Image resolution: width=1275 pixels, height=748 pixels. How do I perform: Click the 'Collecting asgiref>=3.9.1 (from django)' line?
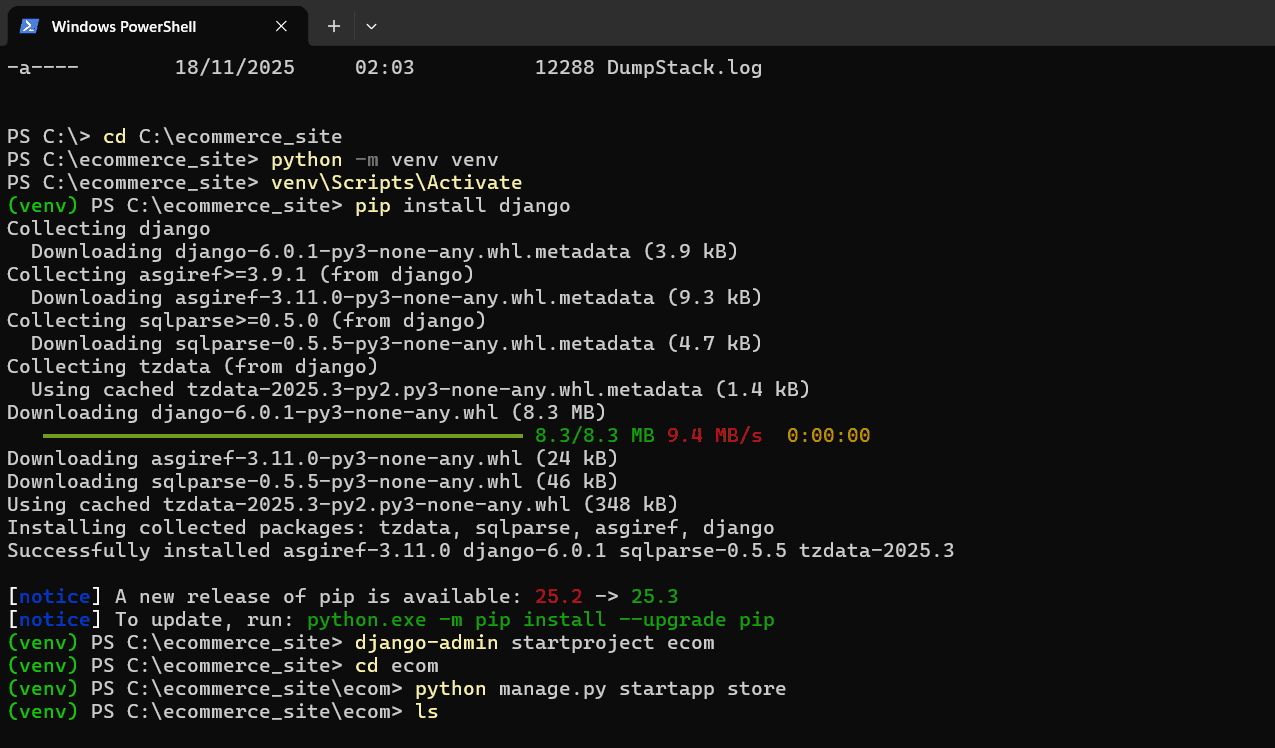[x=241, y=275]
